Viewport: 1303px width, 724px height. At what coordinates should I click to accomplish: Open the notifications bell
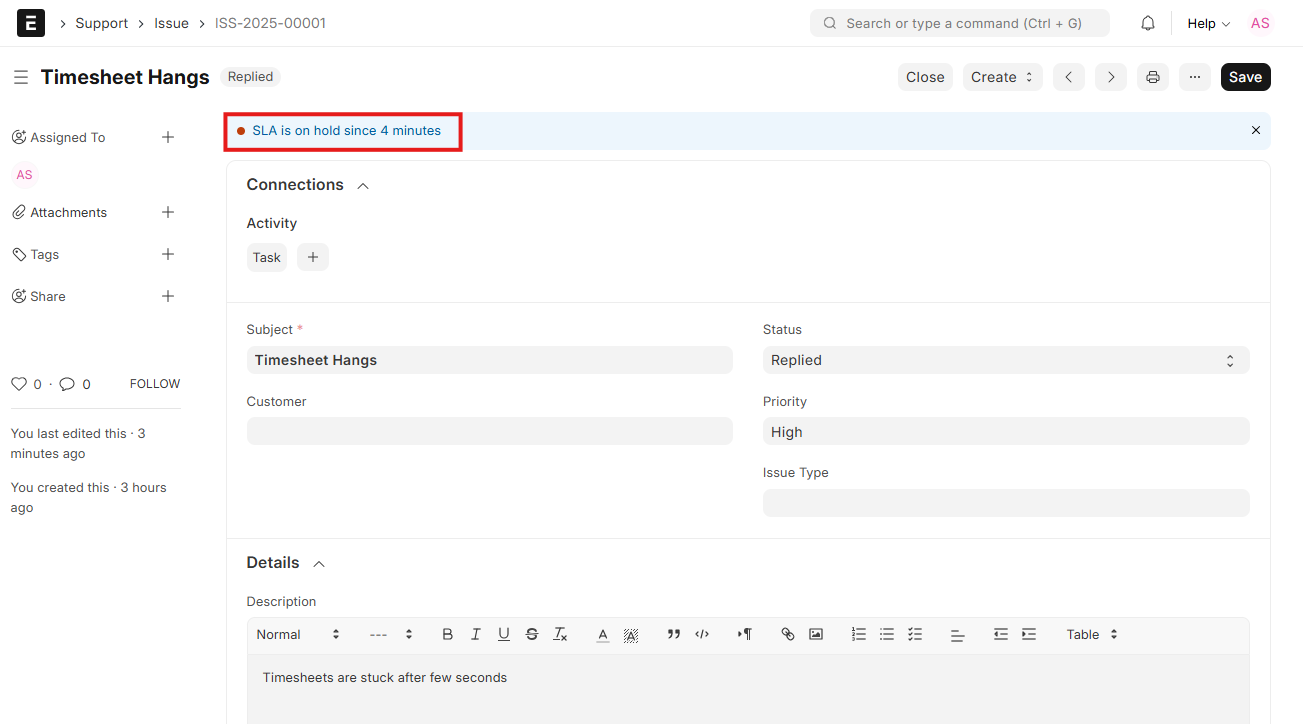click(1148, 23)
